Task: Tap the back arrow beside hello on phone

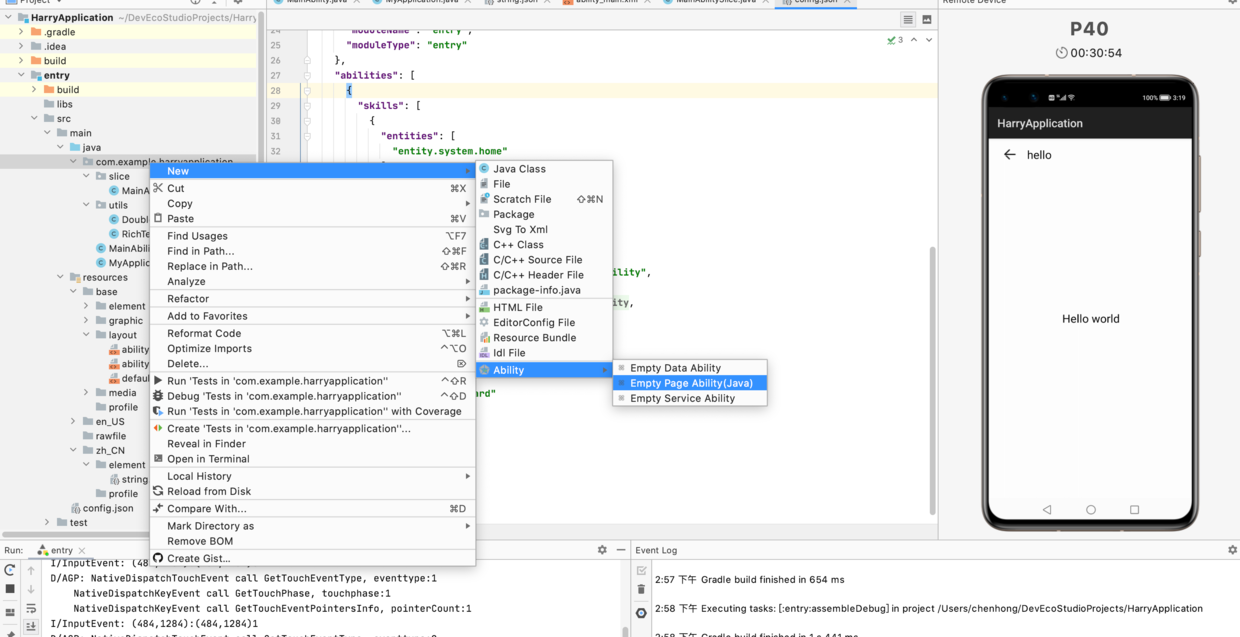Action: coord(1009,155)
